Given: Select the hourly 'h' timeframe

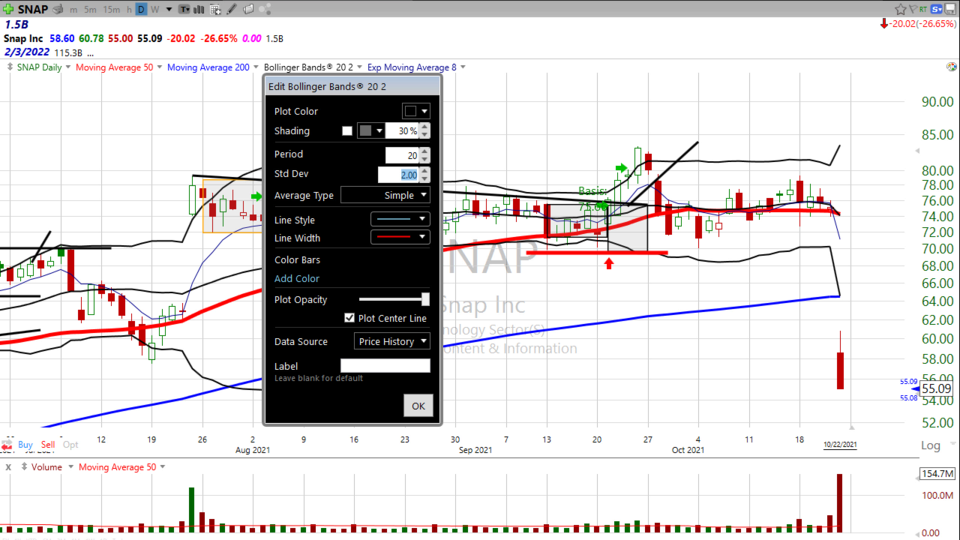Looking at the screenshot, I should point(129,9).
